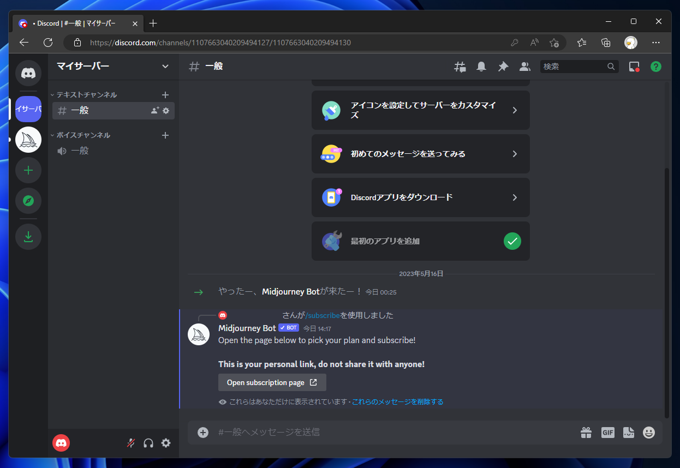The height and width of the screenshot is (468, 680).
Task: Open browser settings and more menu
Action: pyautogui.click(x=656, y=43)
